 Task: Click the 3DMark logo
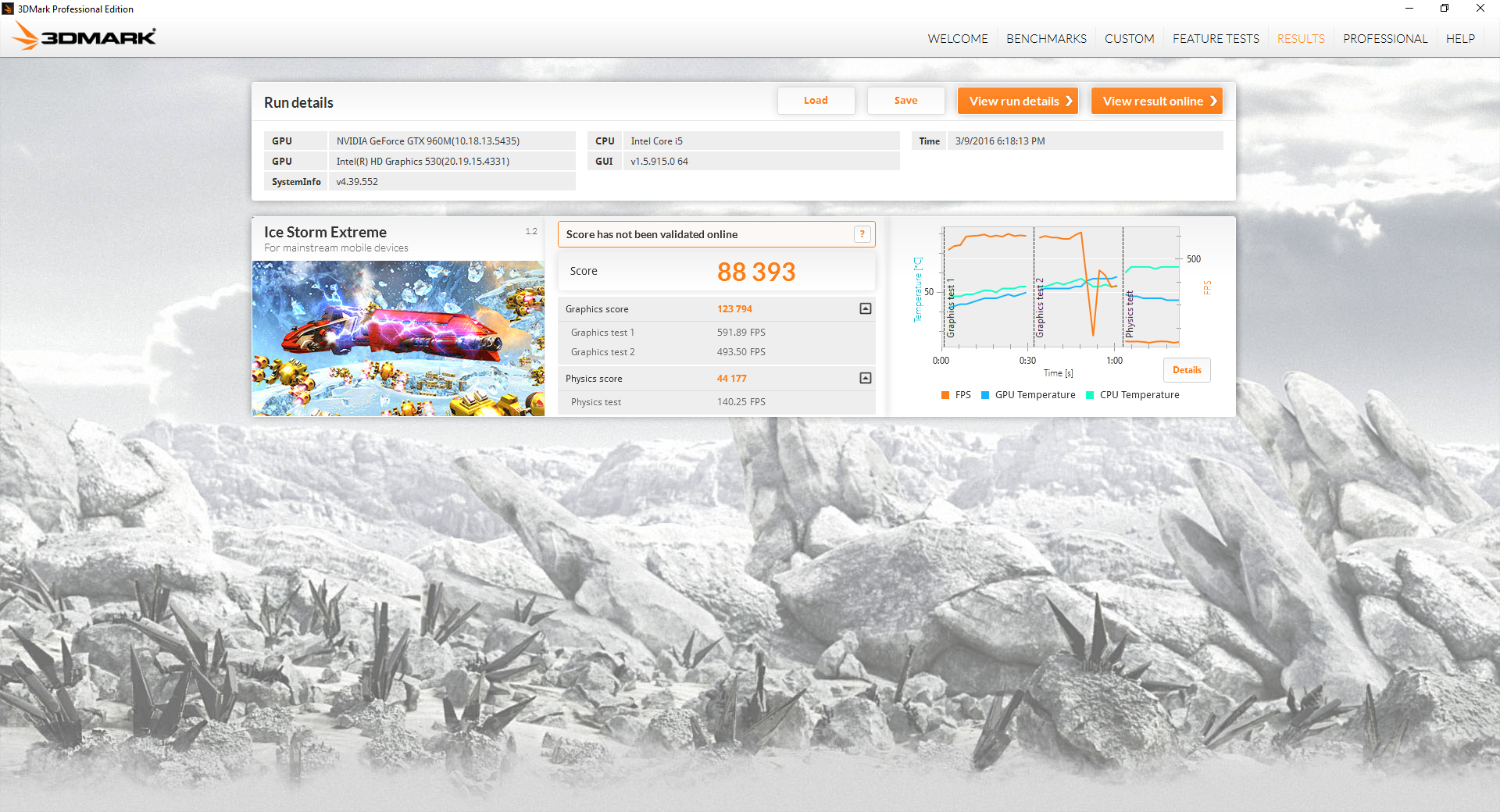(x=84, y=36)
